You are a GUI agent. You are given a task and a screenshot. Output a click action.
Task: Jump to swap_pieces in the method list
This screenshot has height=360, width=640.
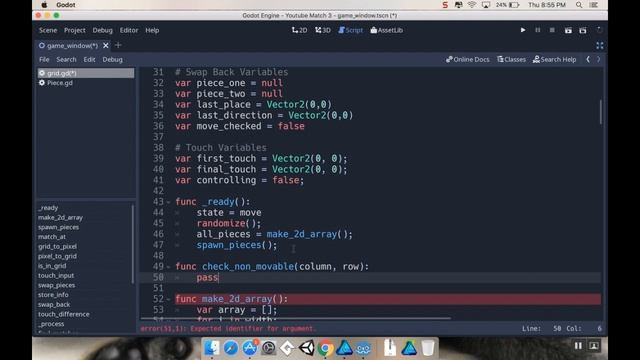pyautogui.click(x=56, y=285)
